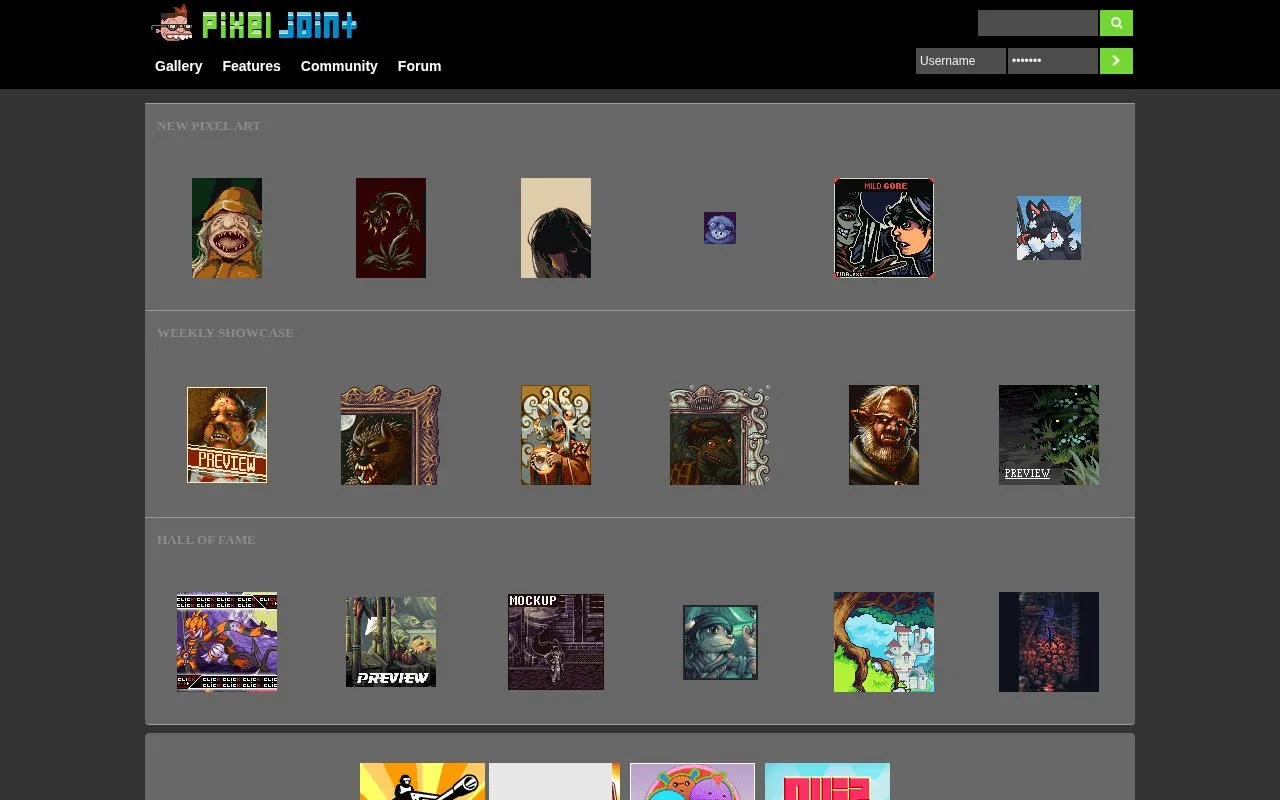Image resolution: width=1280 pixels, height=800 pixels.
Task: Click the password input field
Action: coord(1053,61)
